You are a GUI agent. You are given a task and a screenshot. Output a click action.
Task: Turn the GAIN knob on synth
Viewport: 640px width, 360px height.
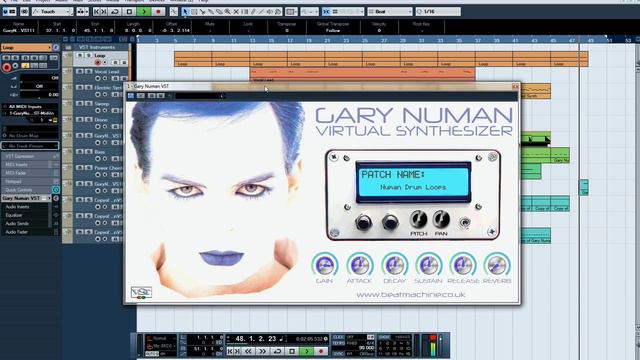pyautogui.click(x=325, y=265)
